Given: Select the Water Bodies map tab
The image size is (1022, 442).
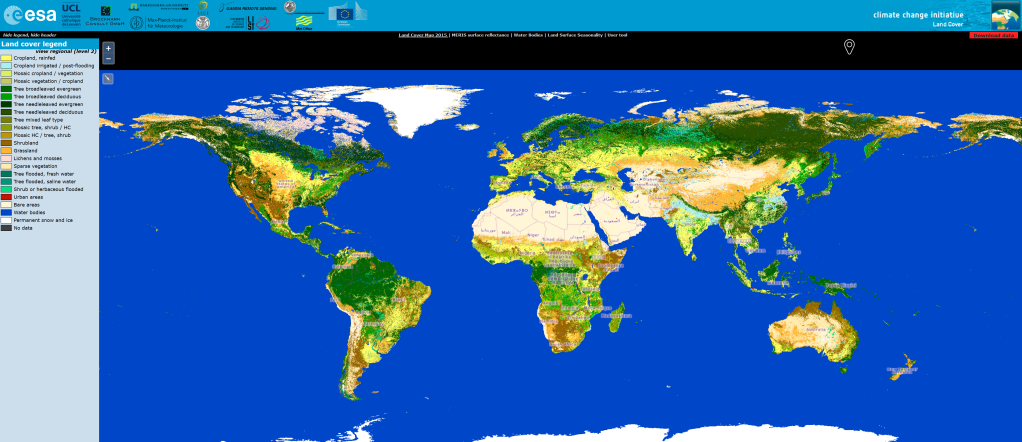Looking at the screenshot, I should tap(527, 35).
